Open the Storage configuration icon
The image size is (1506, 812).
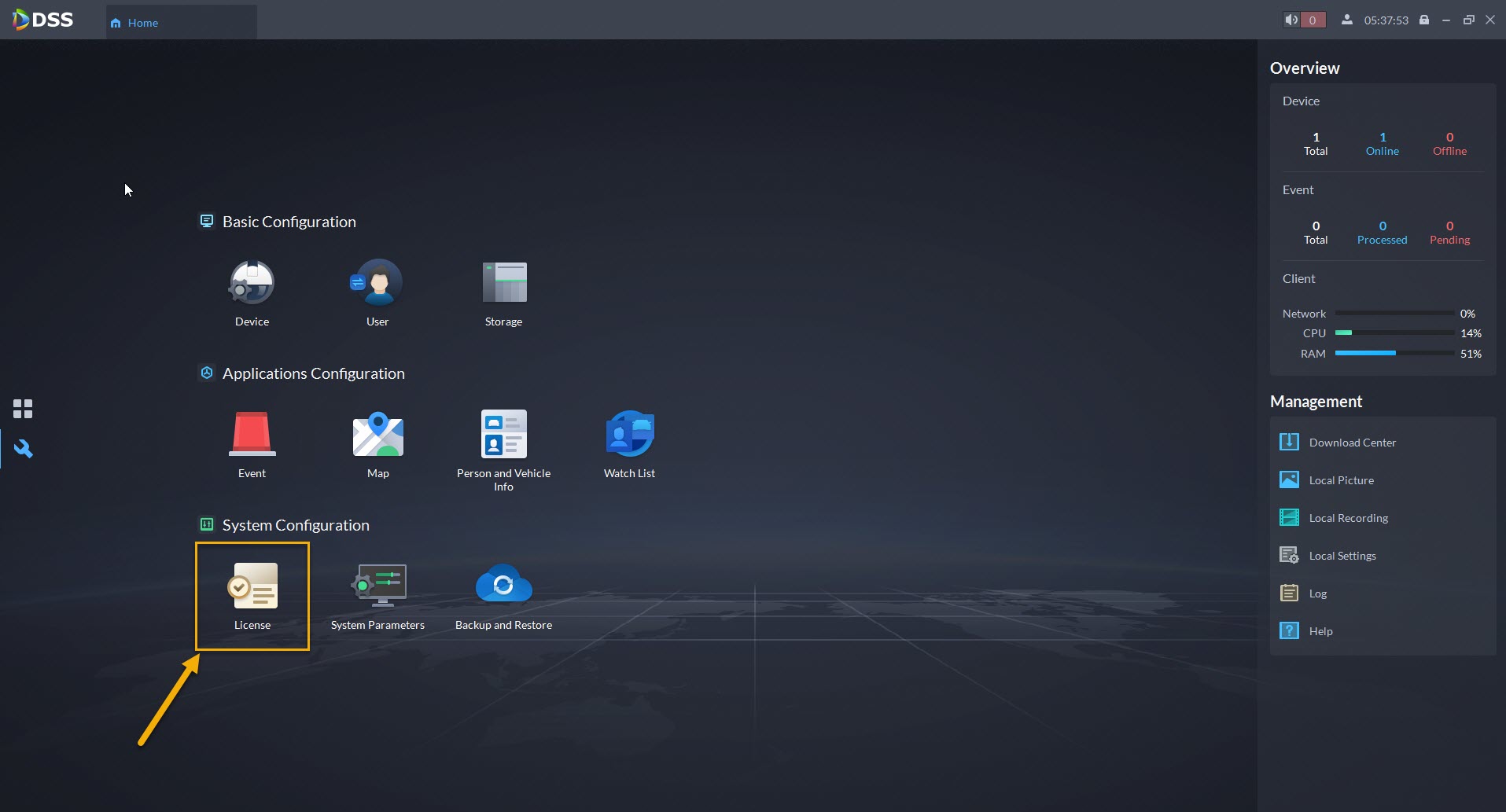pos(504,283)
